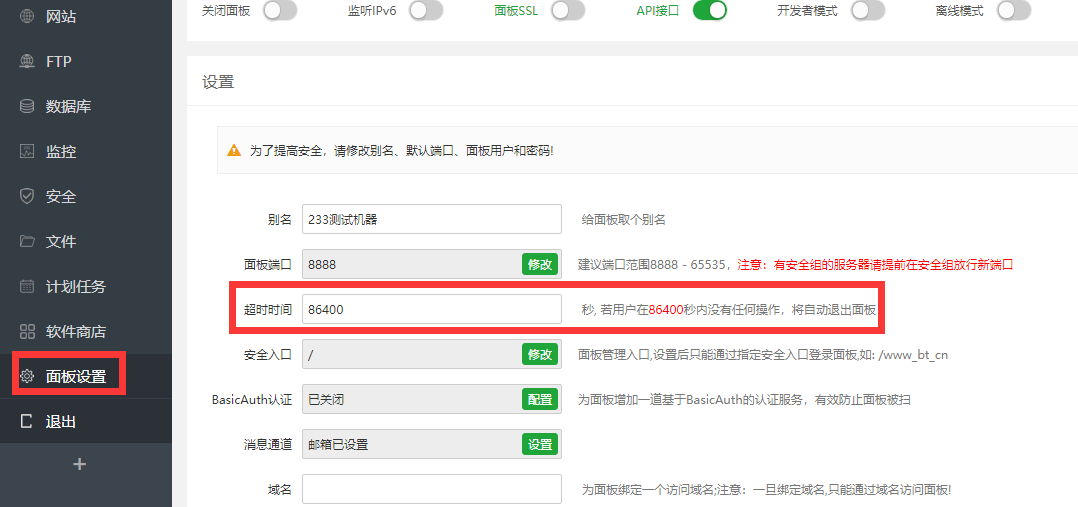
Task: Click the security warning message text
Action: pyautogui.click(x=402, y=150)
